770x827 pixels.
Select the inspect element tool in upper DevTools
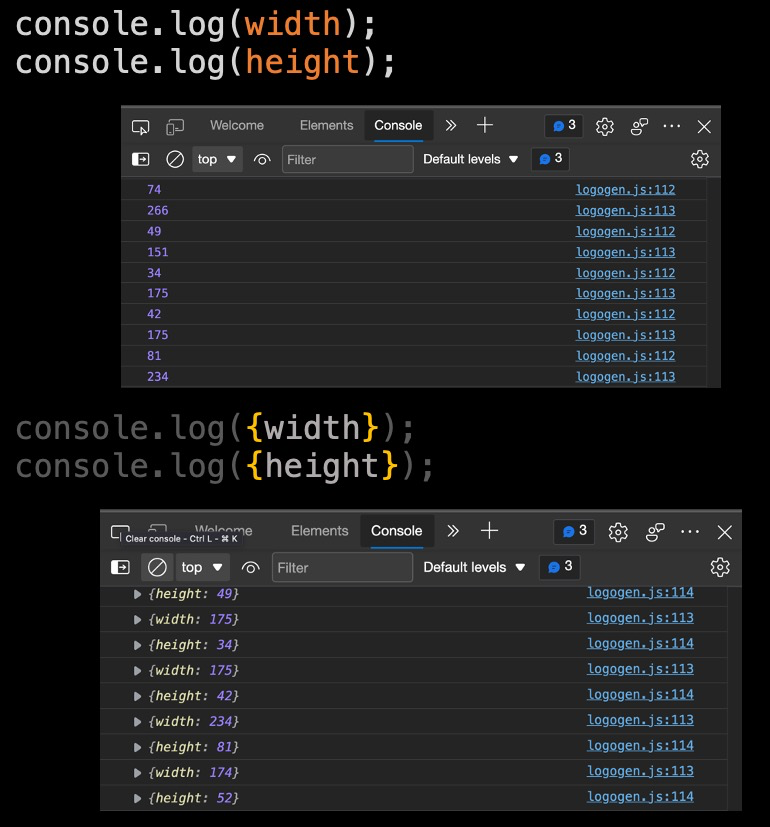tap(141, 126)
